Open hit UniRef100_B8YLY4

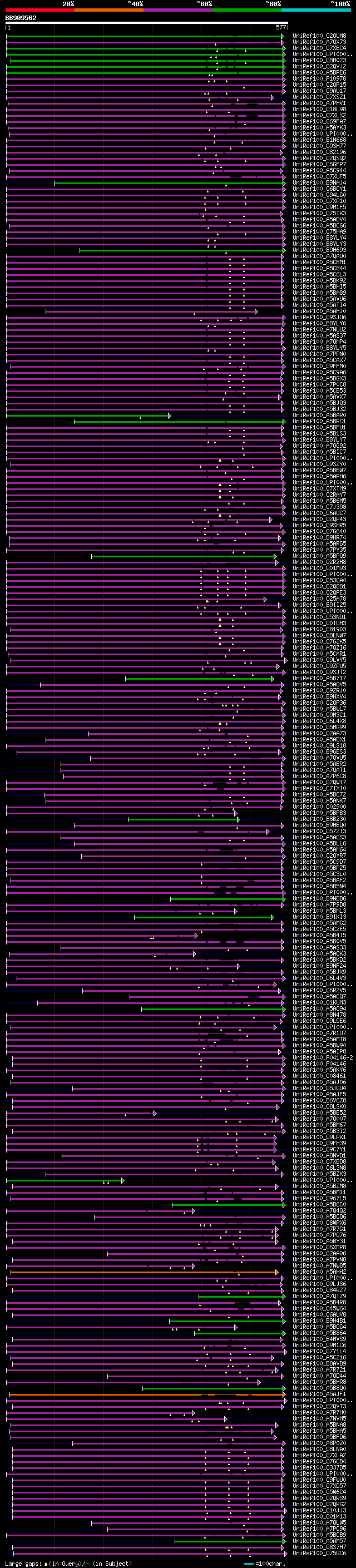coord(319,238)
